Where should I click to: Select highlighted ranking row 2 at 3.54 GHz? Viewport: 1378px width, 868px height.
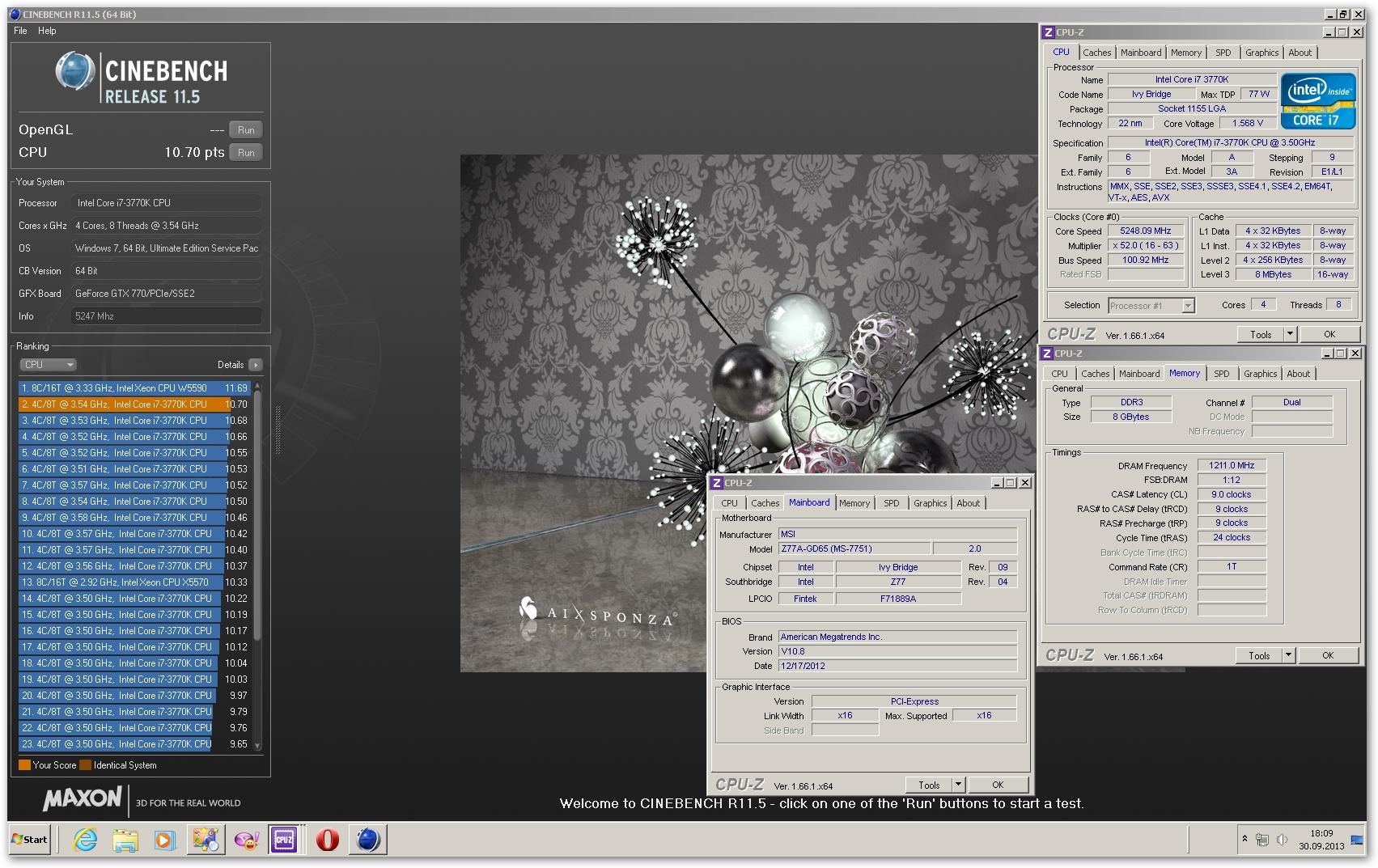134,404
